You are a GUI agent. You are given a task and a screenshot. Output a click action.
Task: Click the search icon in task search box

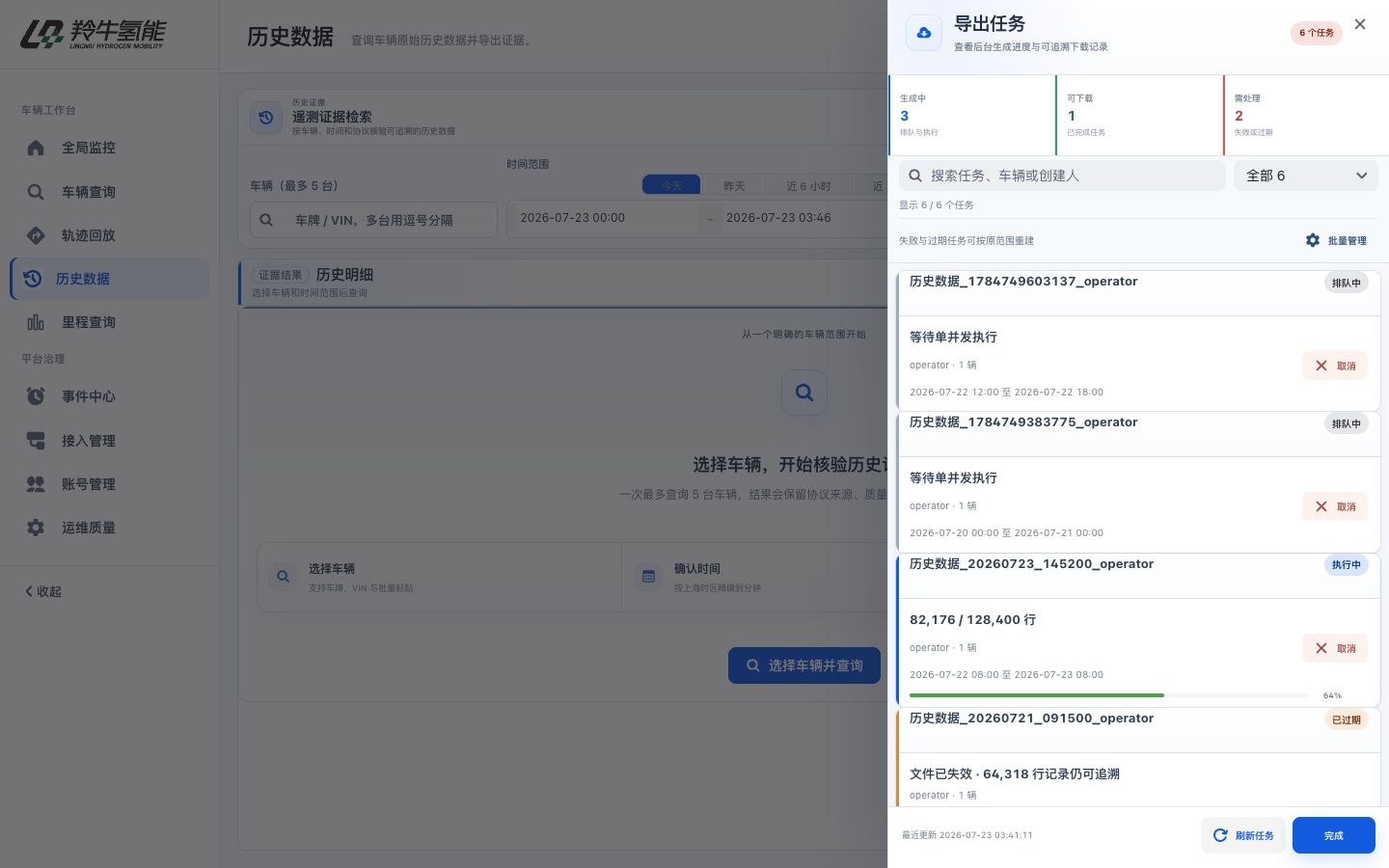(x=915, y=176)
